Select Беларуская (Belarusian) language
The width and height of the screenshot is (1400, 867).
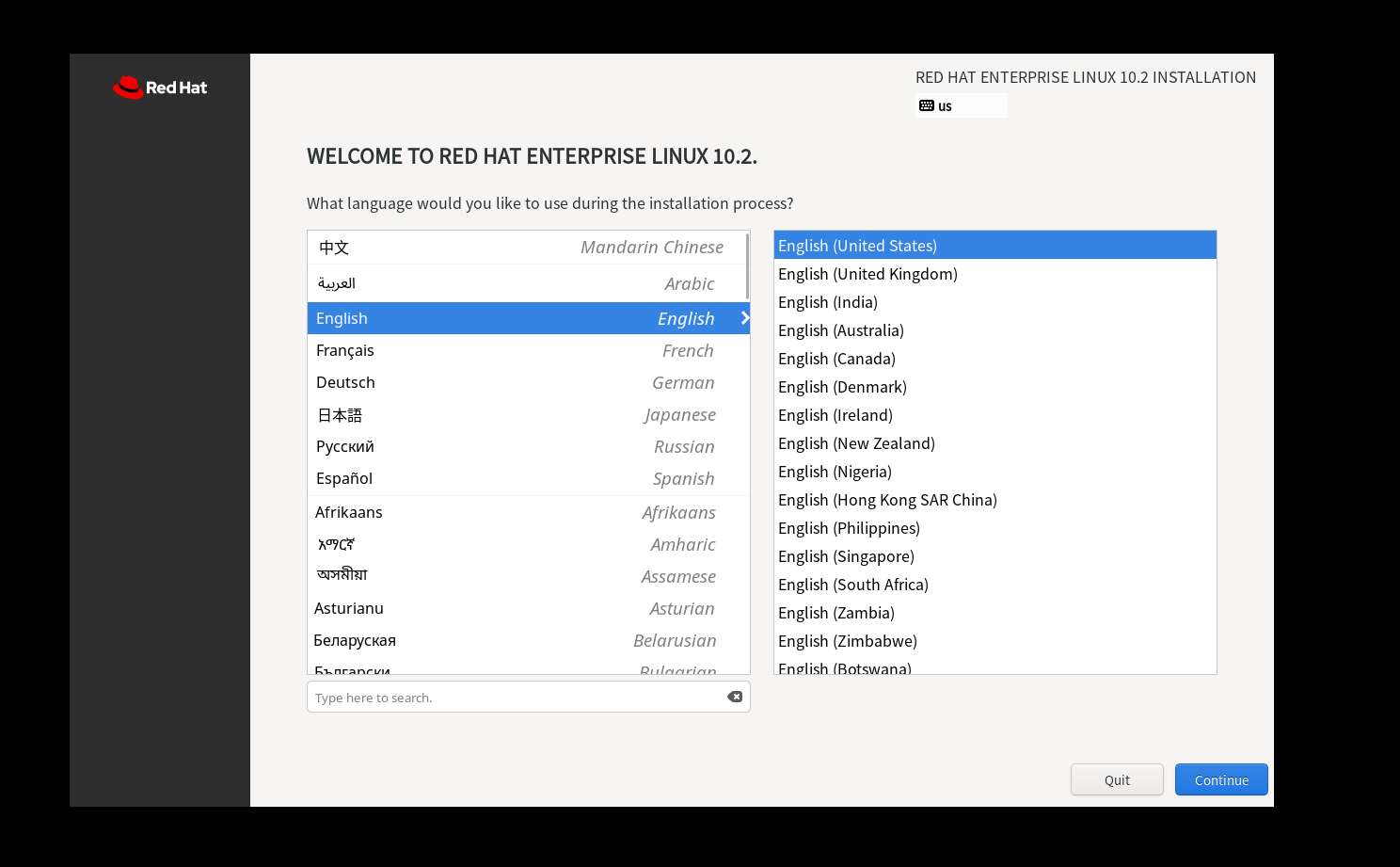(529, 640)
